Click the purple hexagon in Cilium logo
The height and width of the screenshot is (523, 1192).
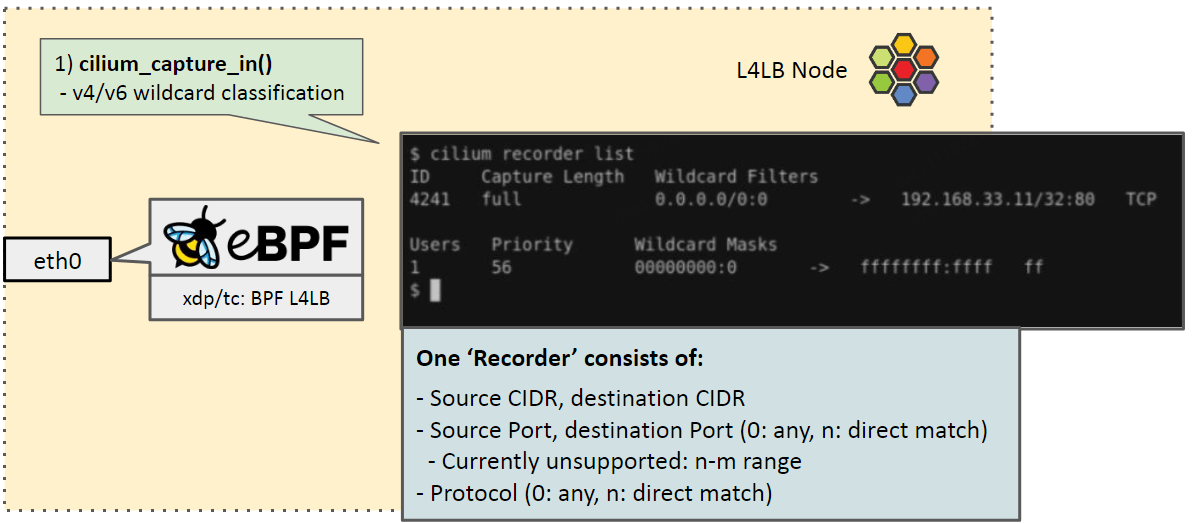[x=926, y=82]
